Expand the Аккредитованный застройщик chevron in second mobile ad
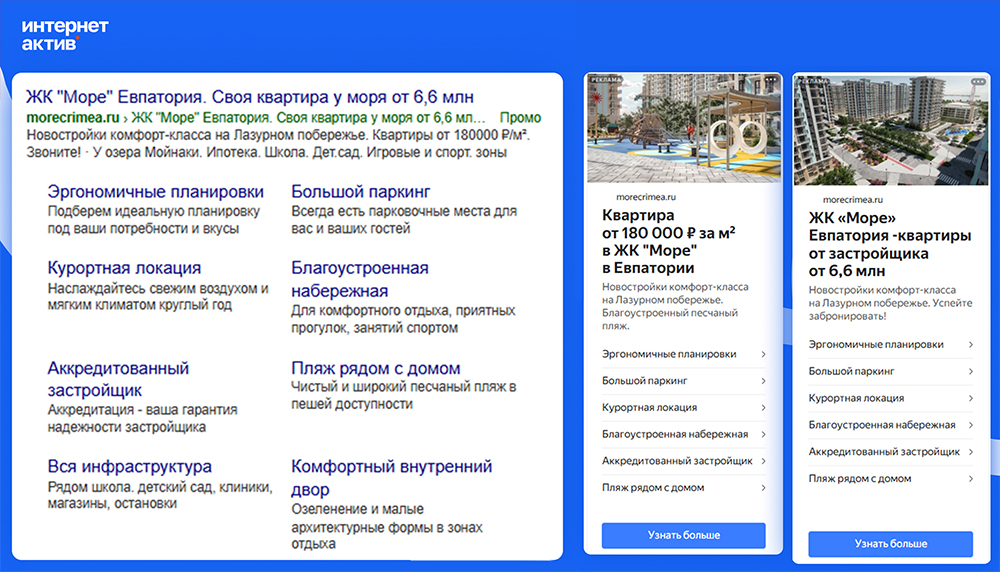The height and width of the screenshot is (572, 1000). click(x=970, y=452)
